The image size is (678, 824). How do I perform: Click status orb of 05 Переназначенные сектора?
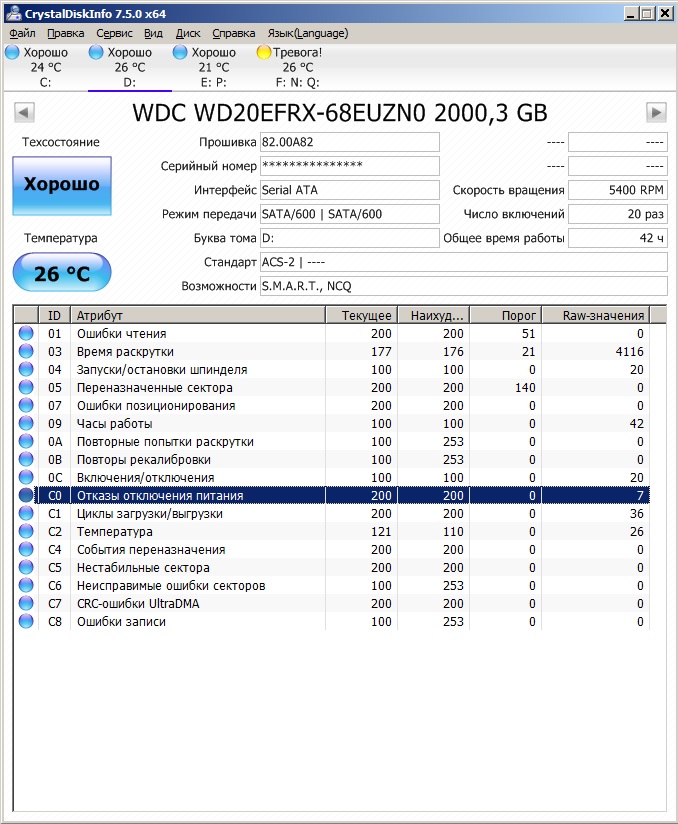(x=26, y=387)
